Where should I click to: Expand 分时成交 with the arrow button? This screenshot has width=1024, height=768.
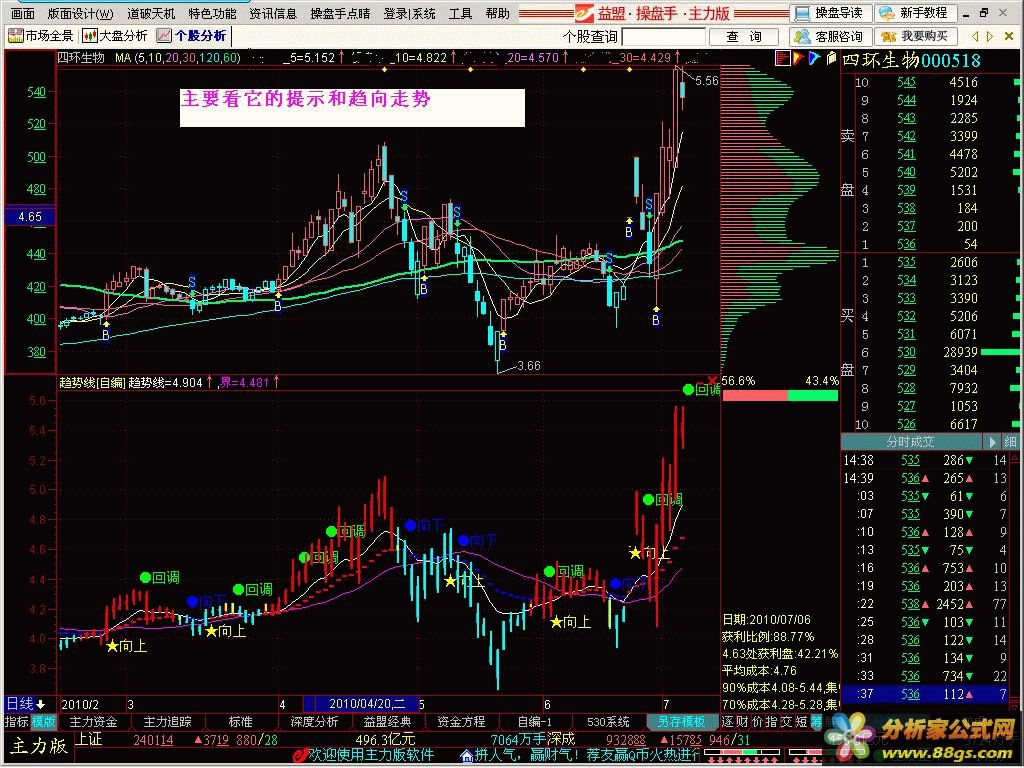point(993,442)
